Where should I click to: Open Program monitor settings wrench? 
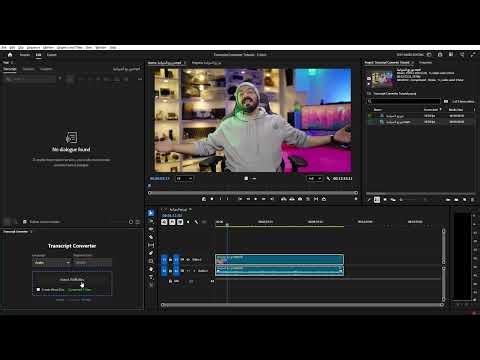[328, 179]
